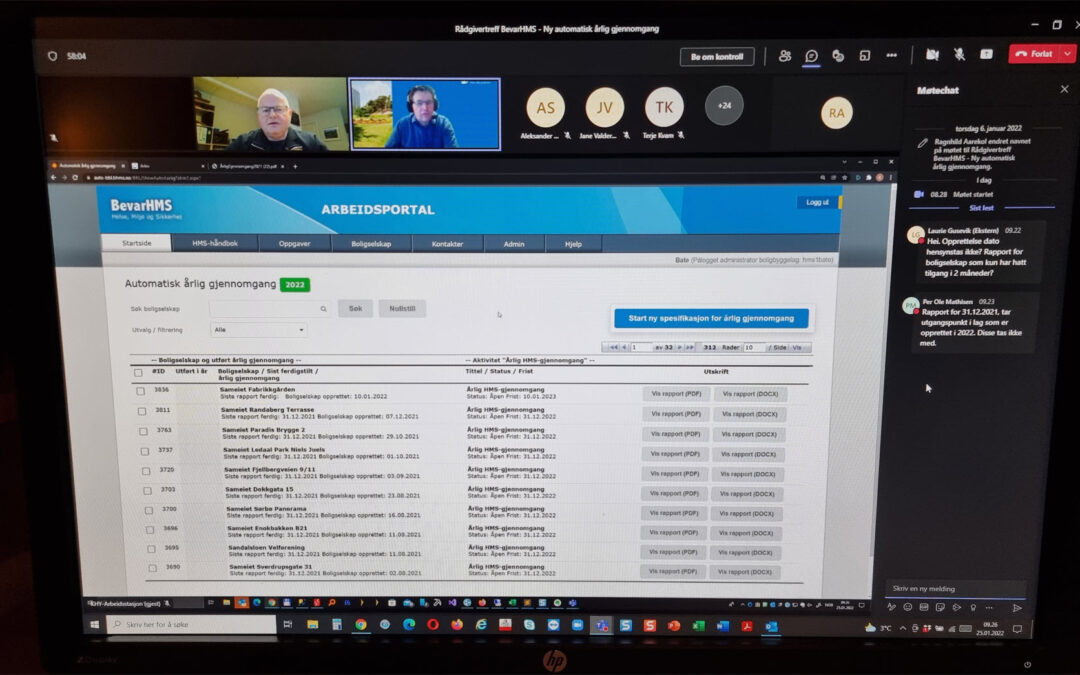The height and width of the screenshot is (675, 1080).
Task: Open the participants list icon
Action: pos(785,55)
